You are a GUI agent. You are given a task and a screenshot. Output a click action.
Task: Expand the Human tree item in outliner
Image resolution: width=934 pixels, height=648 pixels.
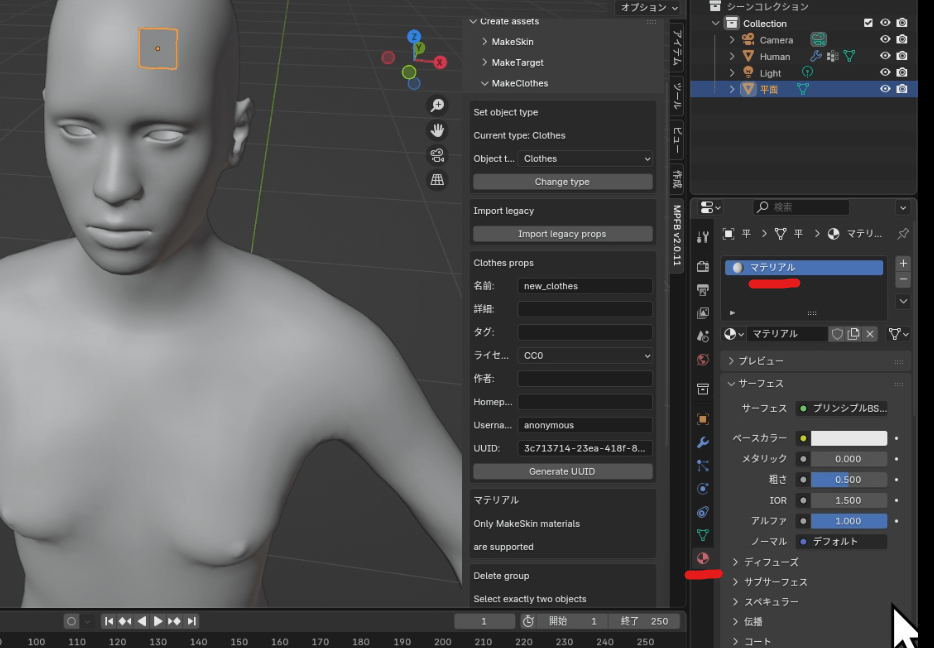(x=732, y=57)
